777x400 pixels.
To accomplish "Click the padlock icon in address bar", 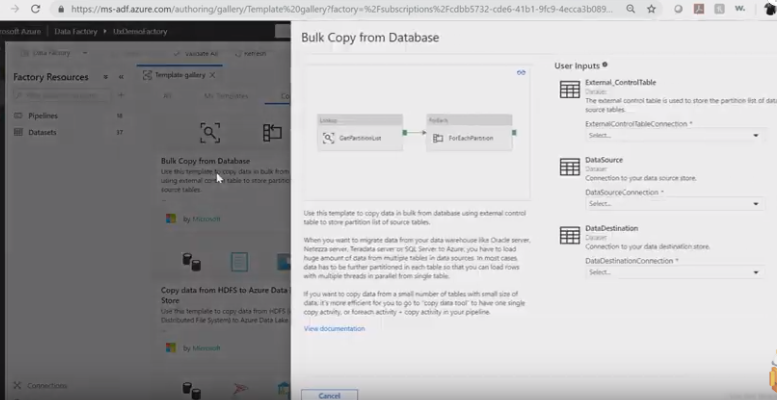I will pos(61,9).
